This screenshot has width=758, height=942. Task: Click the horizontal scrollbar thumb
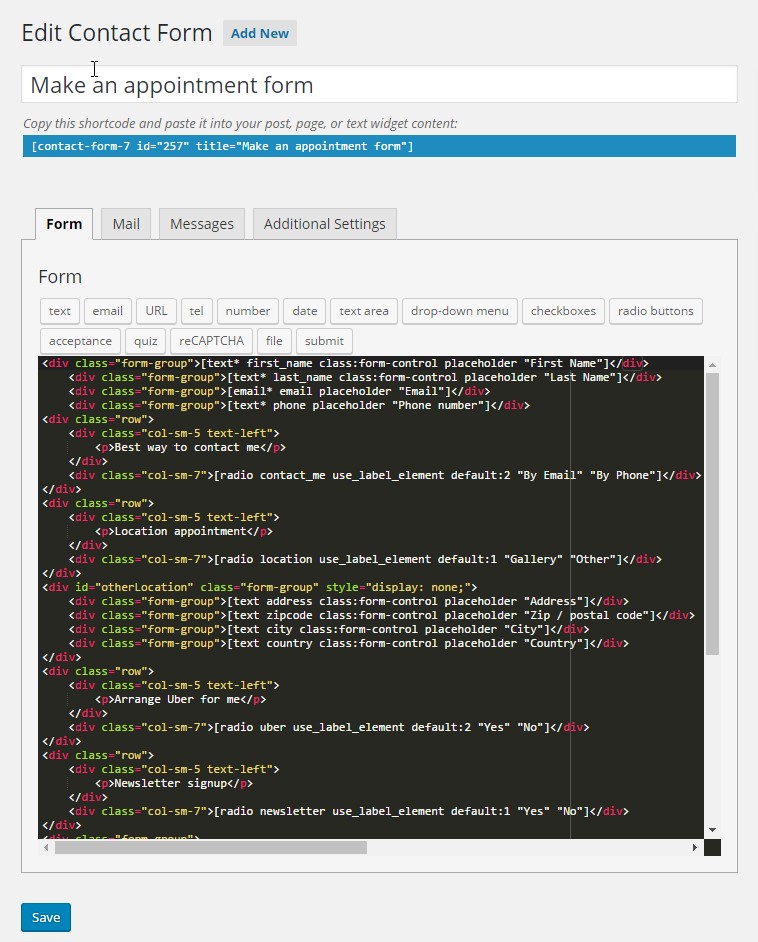coord(211,848)
